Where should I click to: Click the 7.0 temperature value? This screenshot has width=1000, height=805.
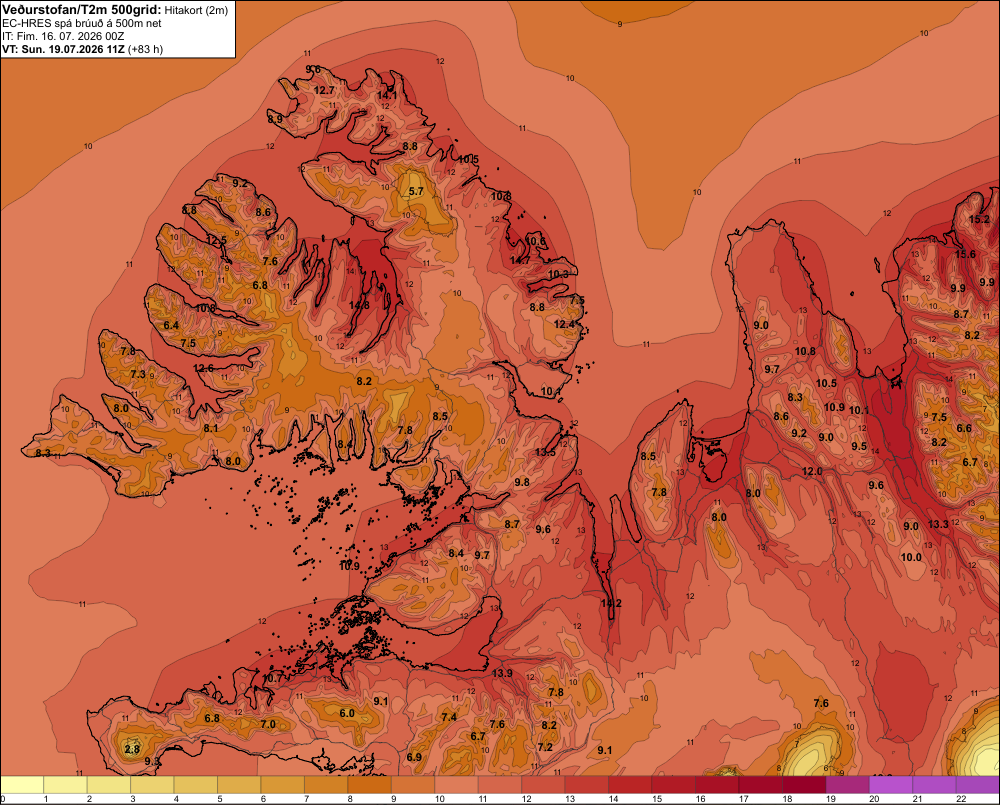click(268, 724)
